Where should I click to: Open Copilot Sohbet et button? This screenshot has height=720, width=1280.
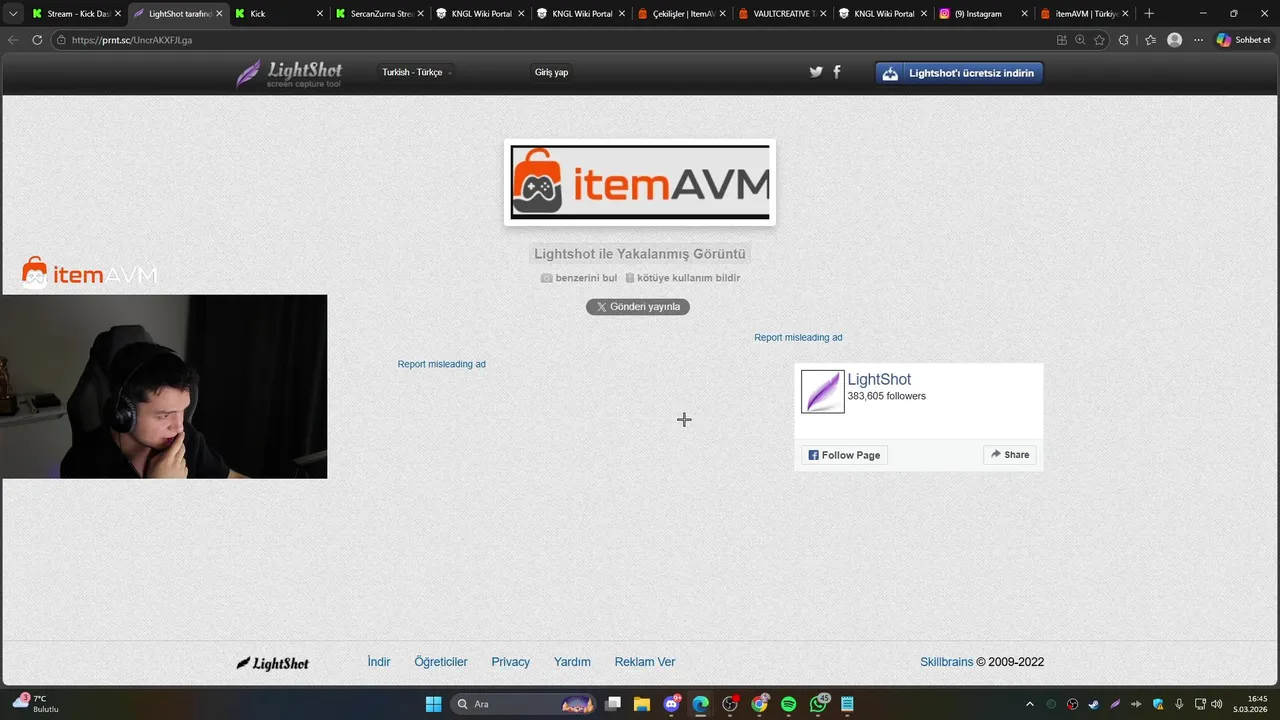coord(1244,40)
